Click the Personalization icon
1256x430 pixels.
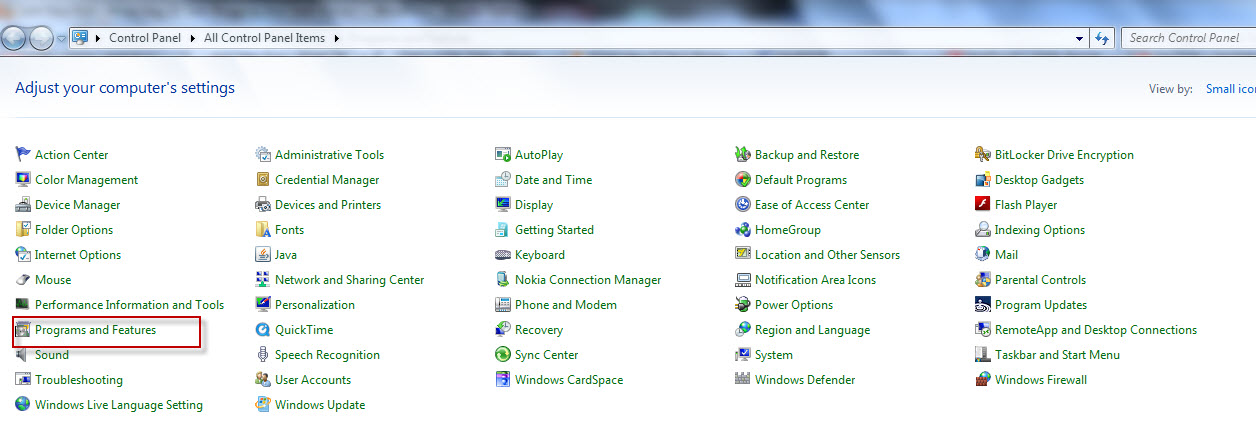pos(263,304)
